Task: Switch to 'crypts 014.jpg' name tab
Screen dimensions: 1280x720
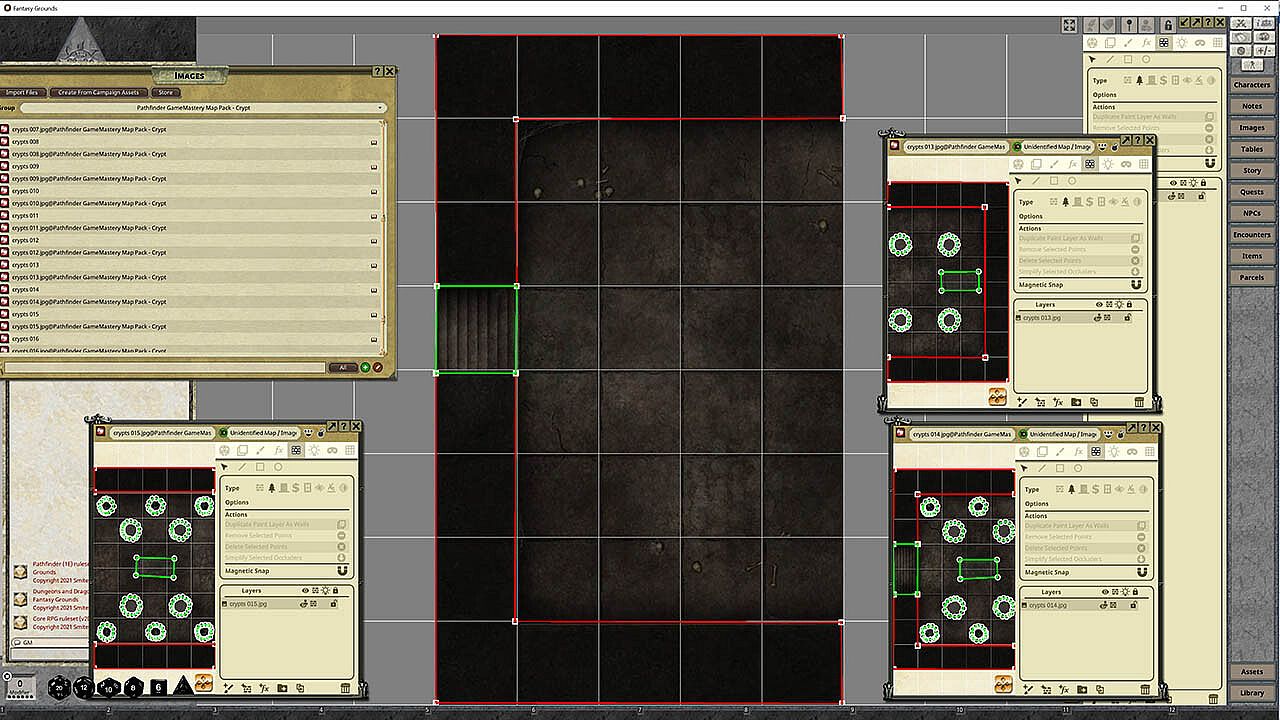Action: [961, 434]
